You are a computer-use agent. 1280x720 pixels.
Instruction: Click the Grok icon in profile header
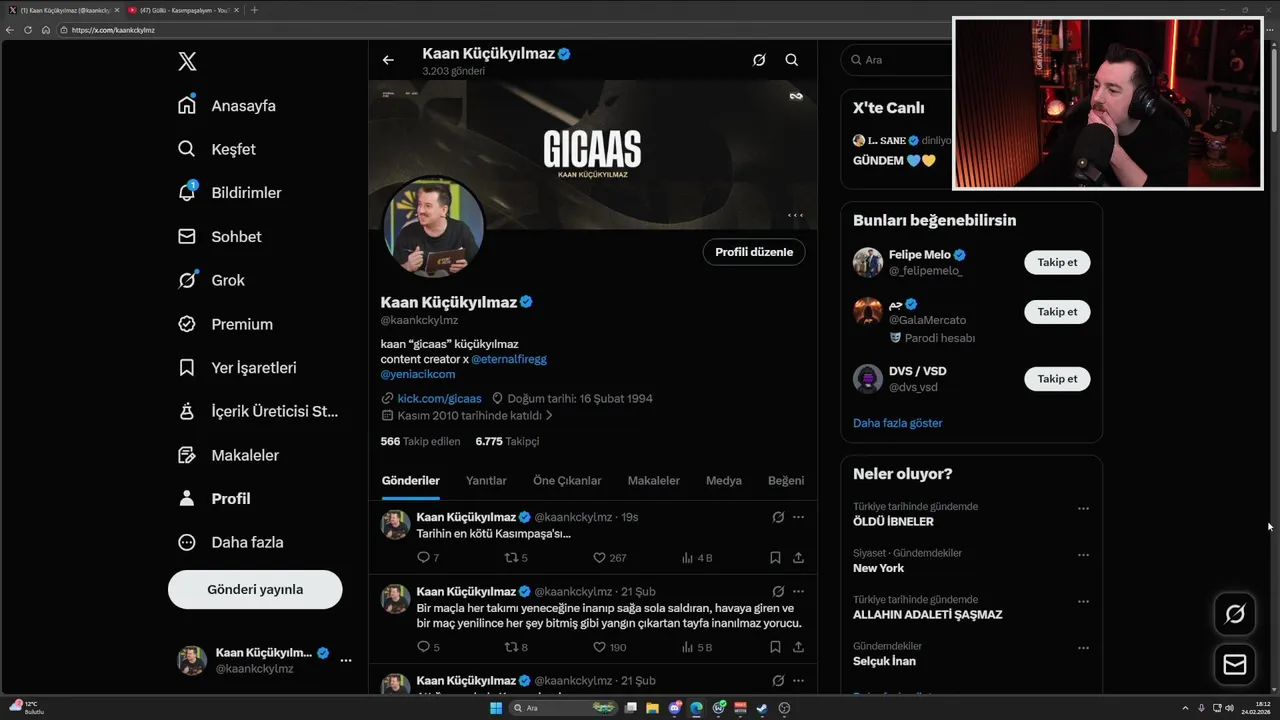(759, 60)
